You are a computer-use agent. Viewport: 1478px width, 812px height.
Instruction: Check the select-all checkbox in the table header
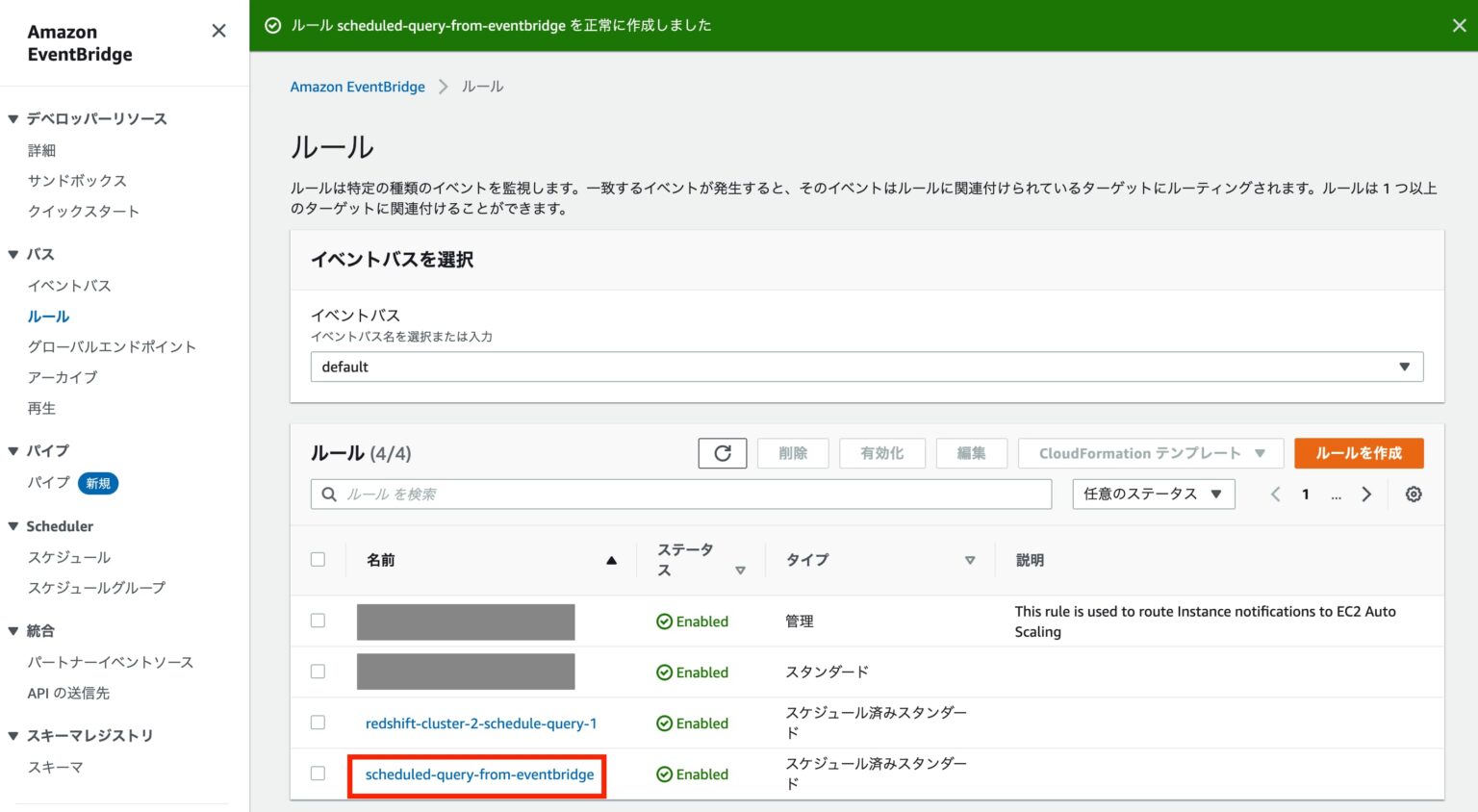(x=319, y=559)
